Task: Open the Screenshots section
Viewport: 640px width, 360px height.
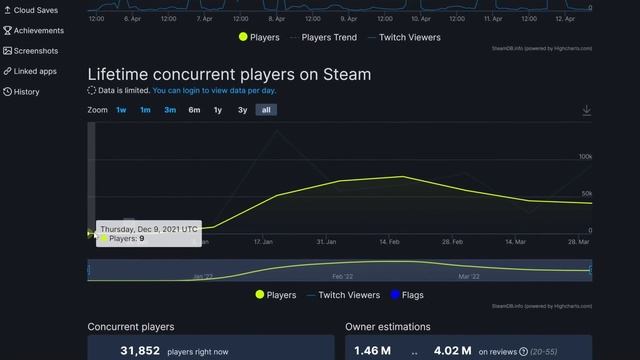Action: click(x=31, y=51)
